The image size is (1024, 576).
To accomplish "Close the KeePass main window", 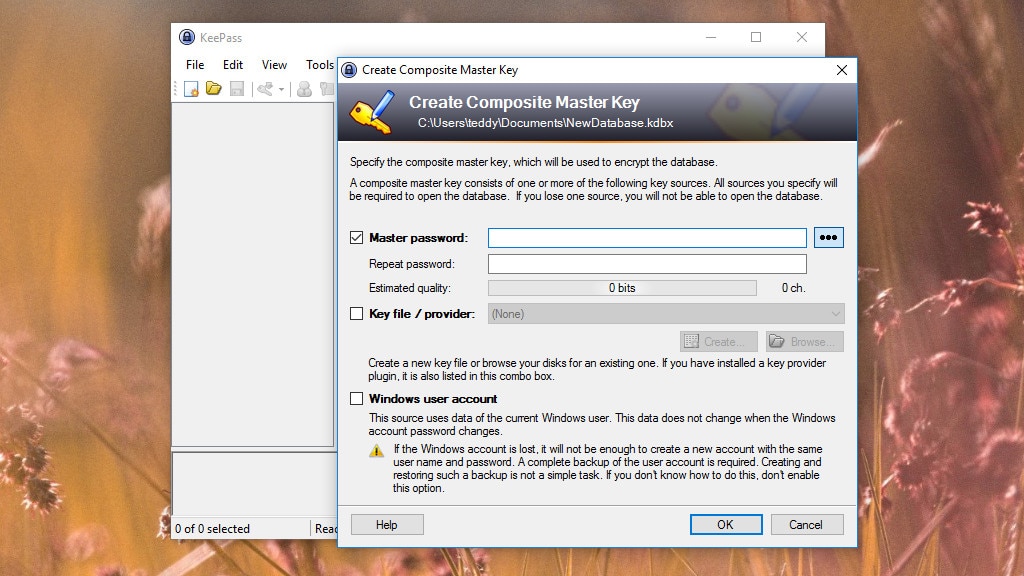I will pyautogui.click(x=801, y=37).
